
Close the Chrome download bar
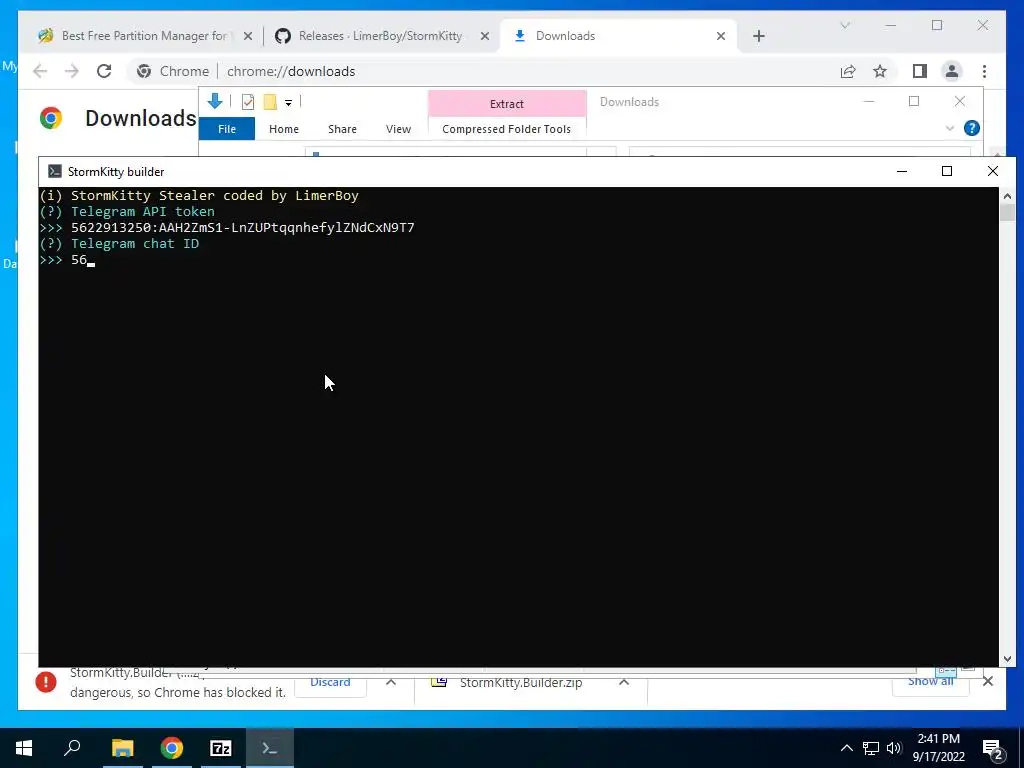987,682
